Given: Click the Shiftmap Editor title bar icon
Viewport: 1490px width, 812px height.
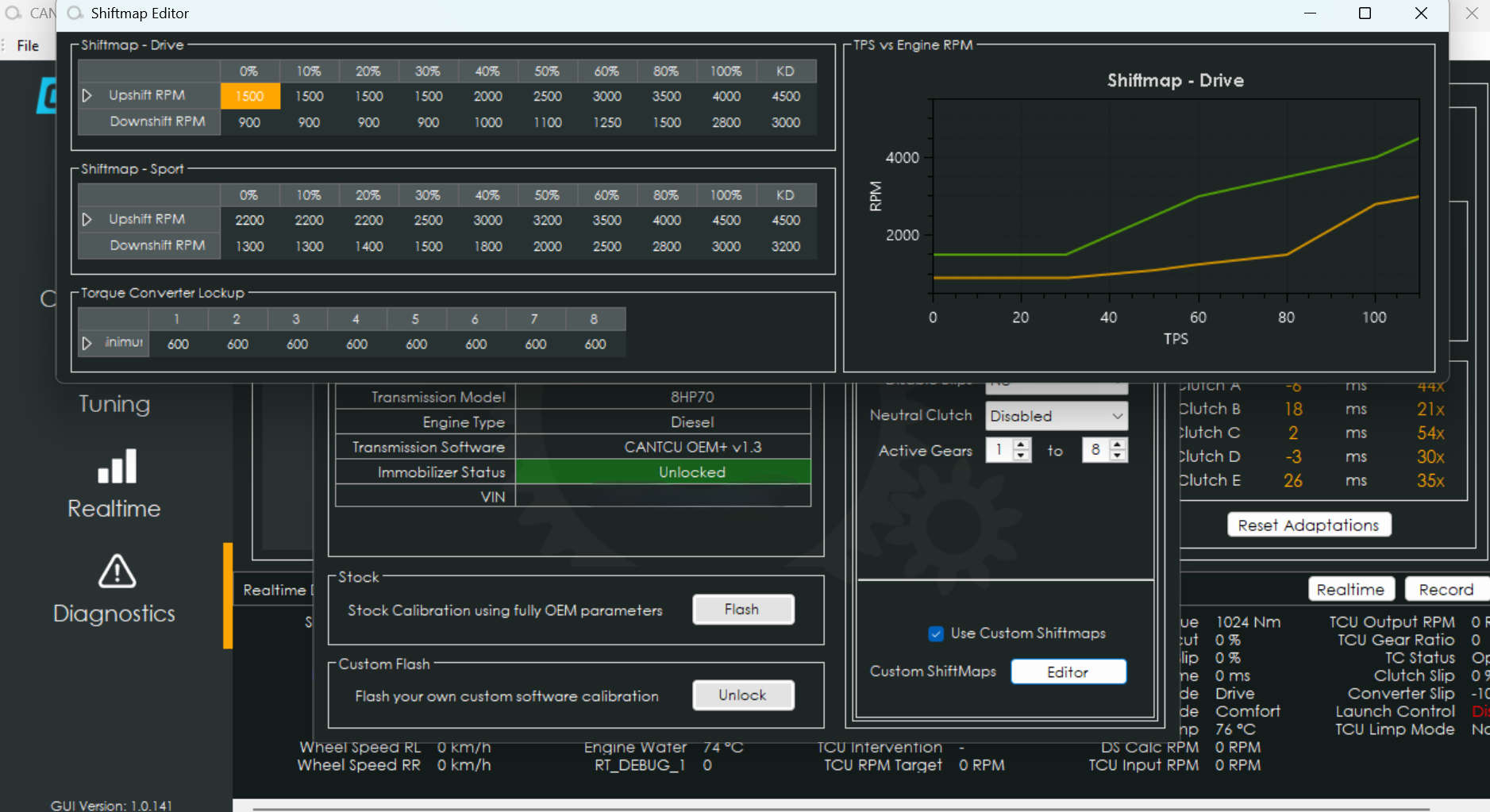Looking at the screenshot, I should [x=75, y=13].
